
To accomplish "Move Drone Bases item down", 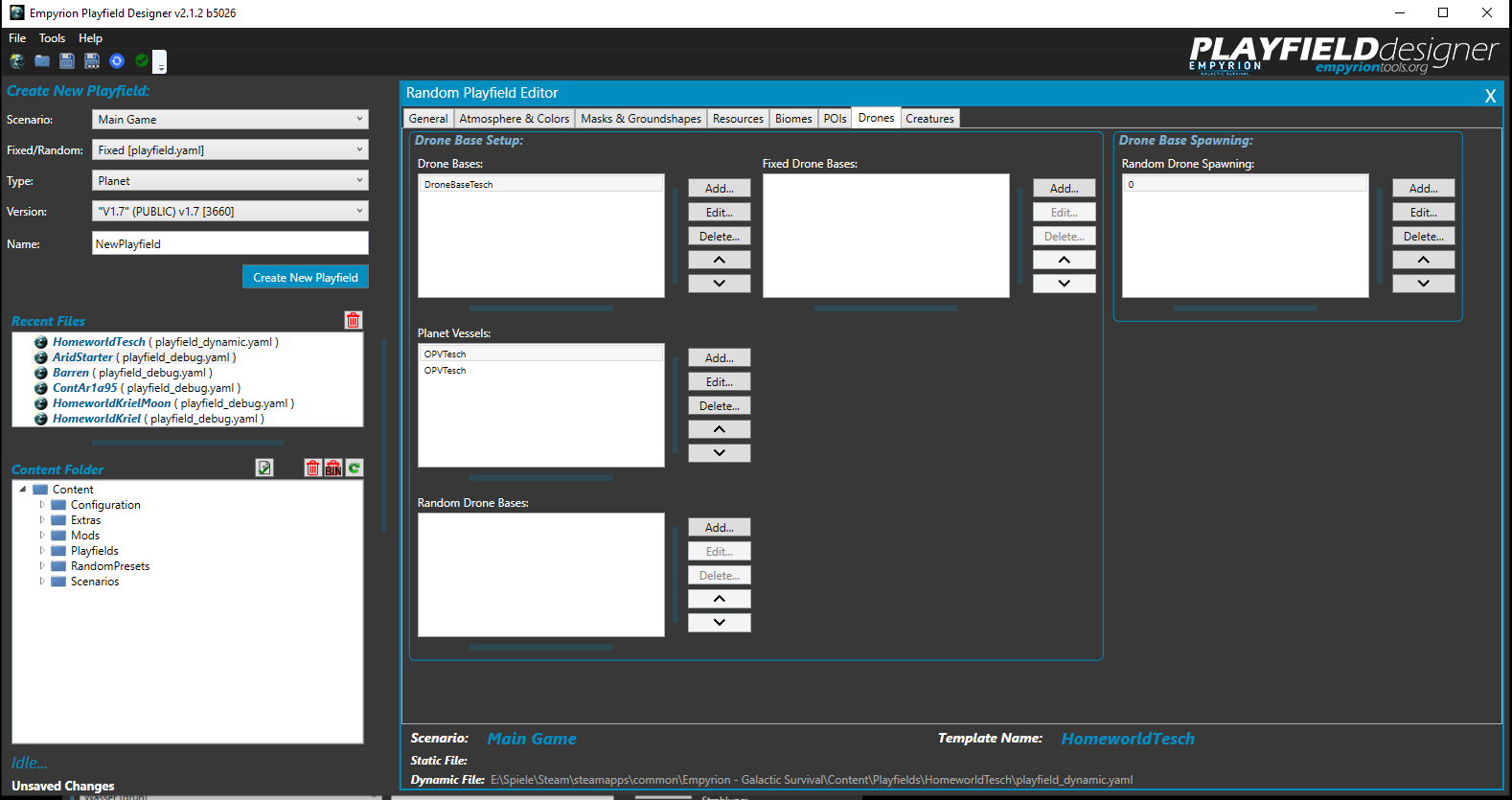I will [x=720, y=284].
